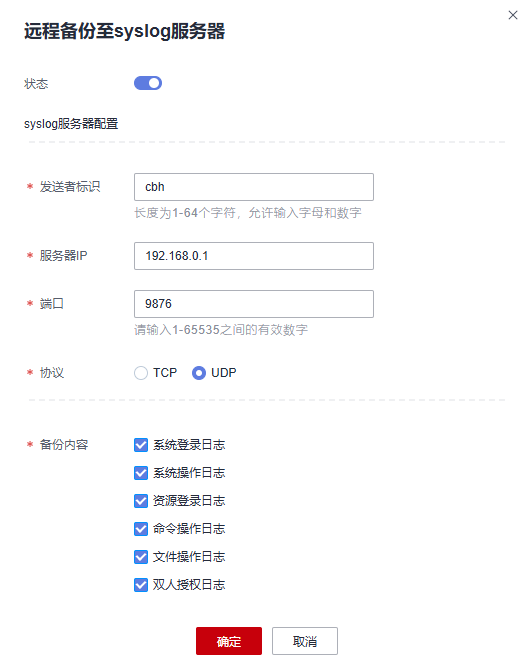Uncheck the 命令操作日志 checkbox

point(141,529)
